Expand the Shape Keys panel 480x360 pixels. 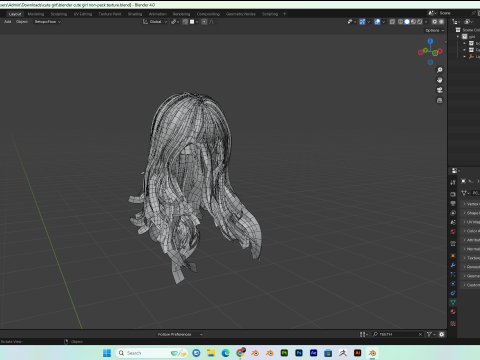(x=471, y=213)
